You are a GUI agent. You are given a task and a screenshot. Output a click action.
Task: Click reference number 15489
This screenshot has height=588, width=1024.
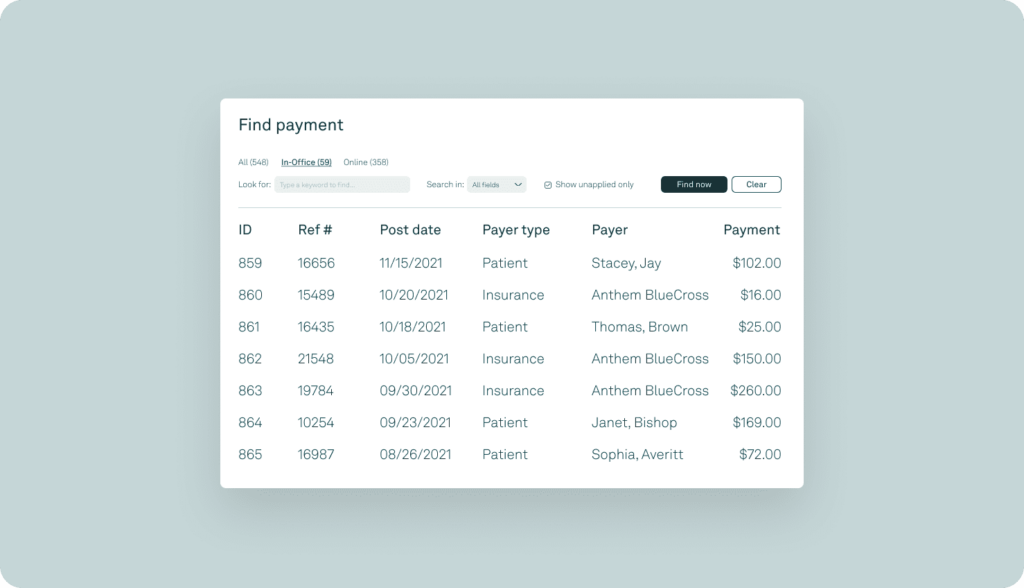pyautogui.click(x=316, y=295)
